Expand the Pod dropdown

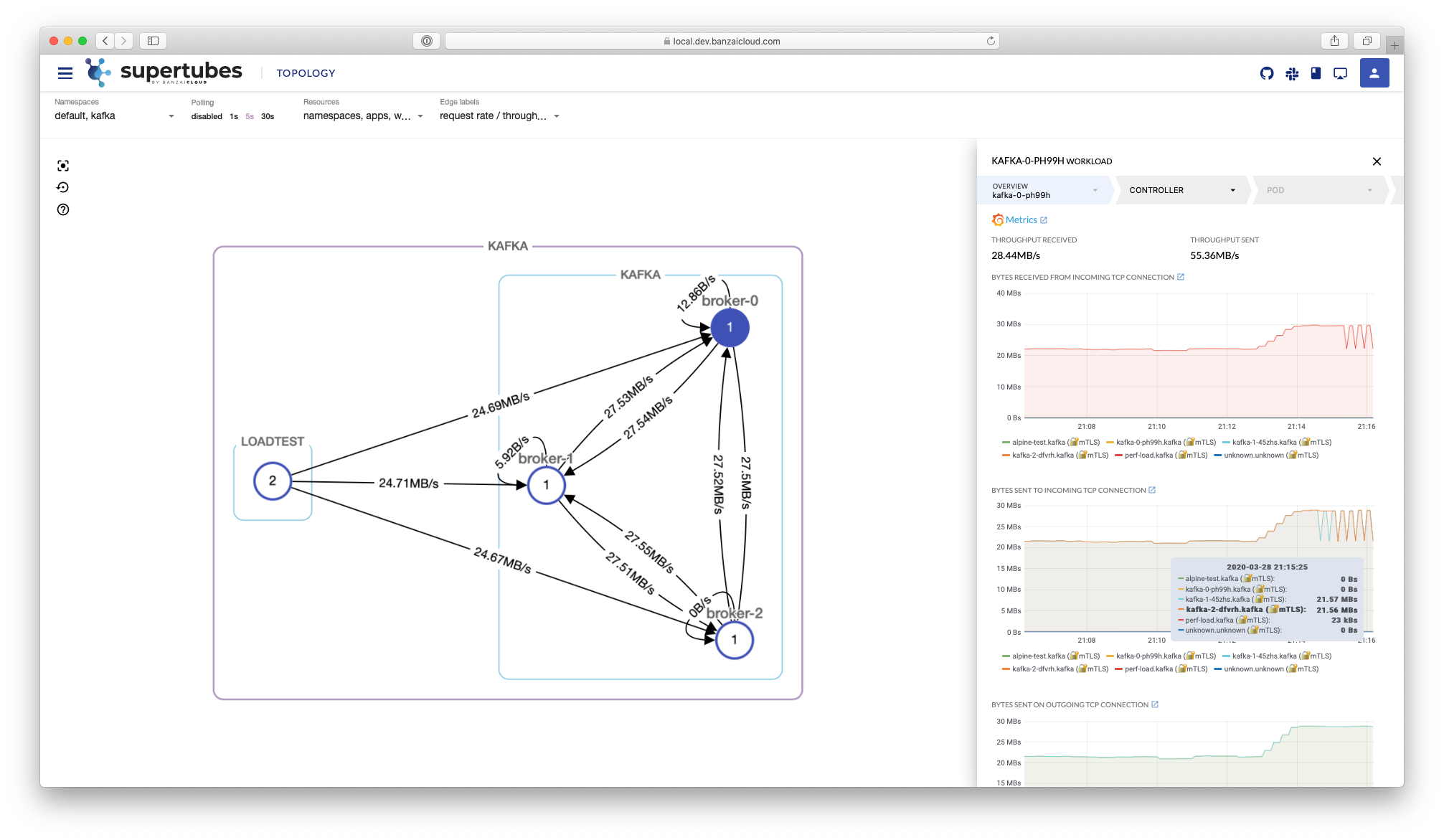click(1319, 190)
